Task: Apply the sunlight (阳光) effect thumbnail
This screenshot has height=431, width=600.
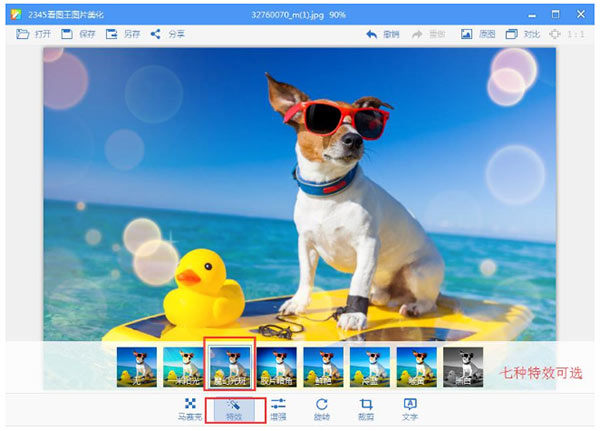Action: pyautogui.click(x=183, y=367)
